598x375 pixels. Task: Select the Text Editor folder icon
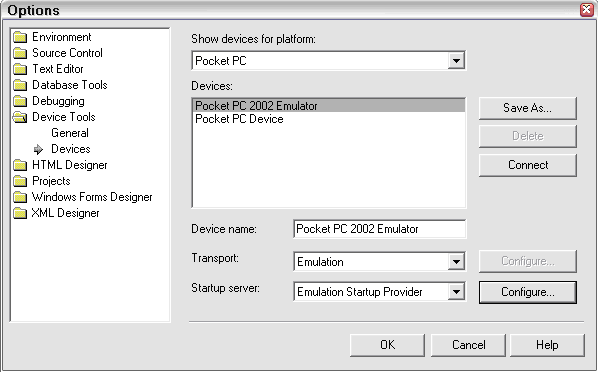pos(20,69)
